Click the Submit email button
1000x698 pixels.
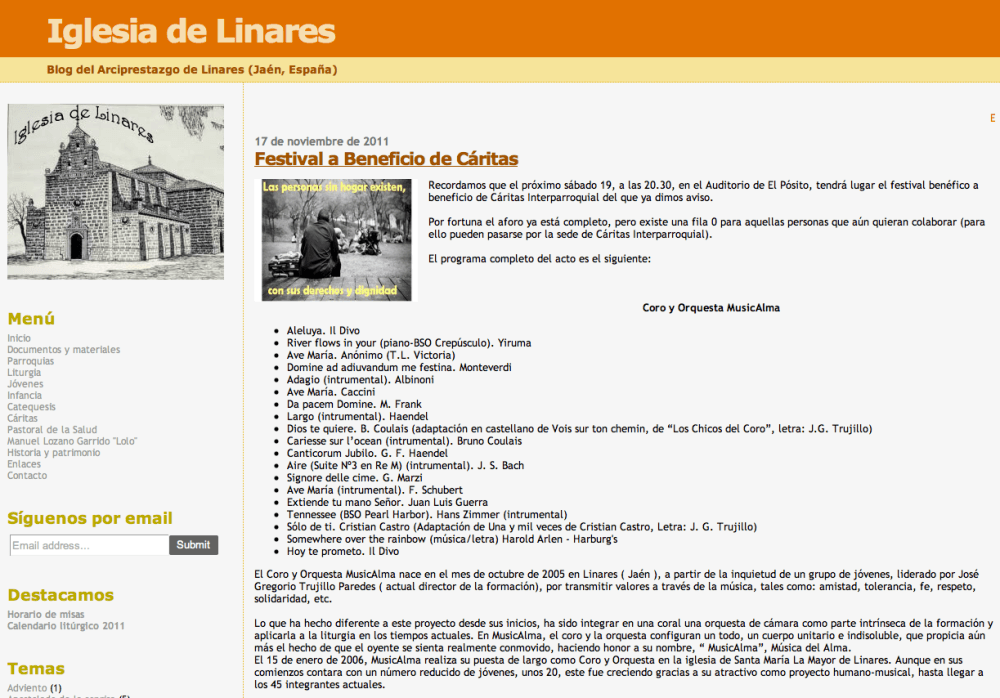tap(193, 545)
